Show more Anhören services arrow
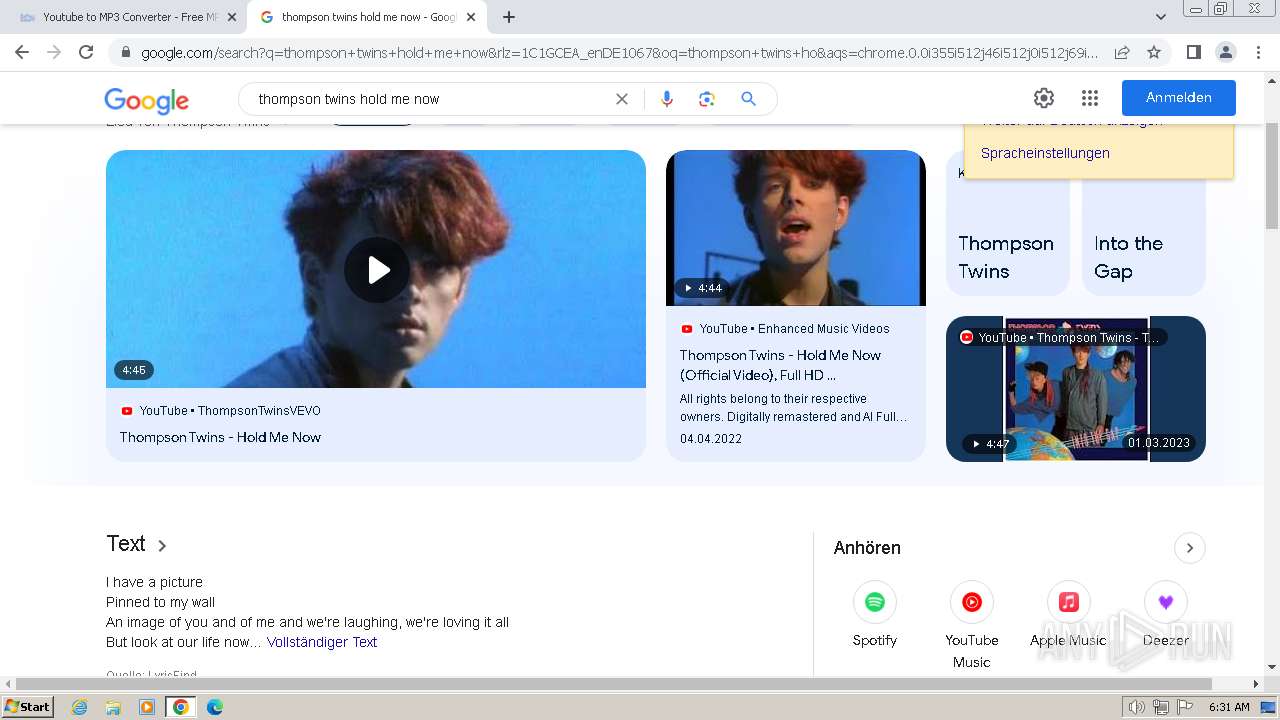Screen dimensions: 1280x720 [x=1190, y=548]
